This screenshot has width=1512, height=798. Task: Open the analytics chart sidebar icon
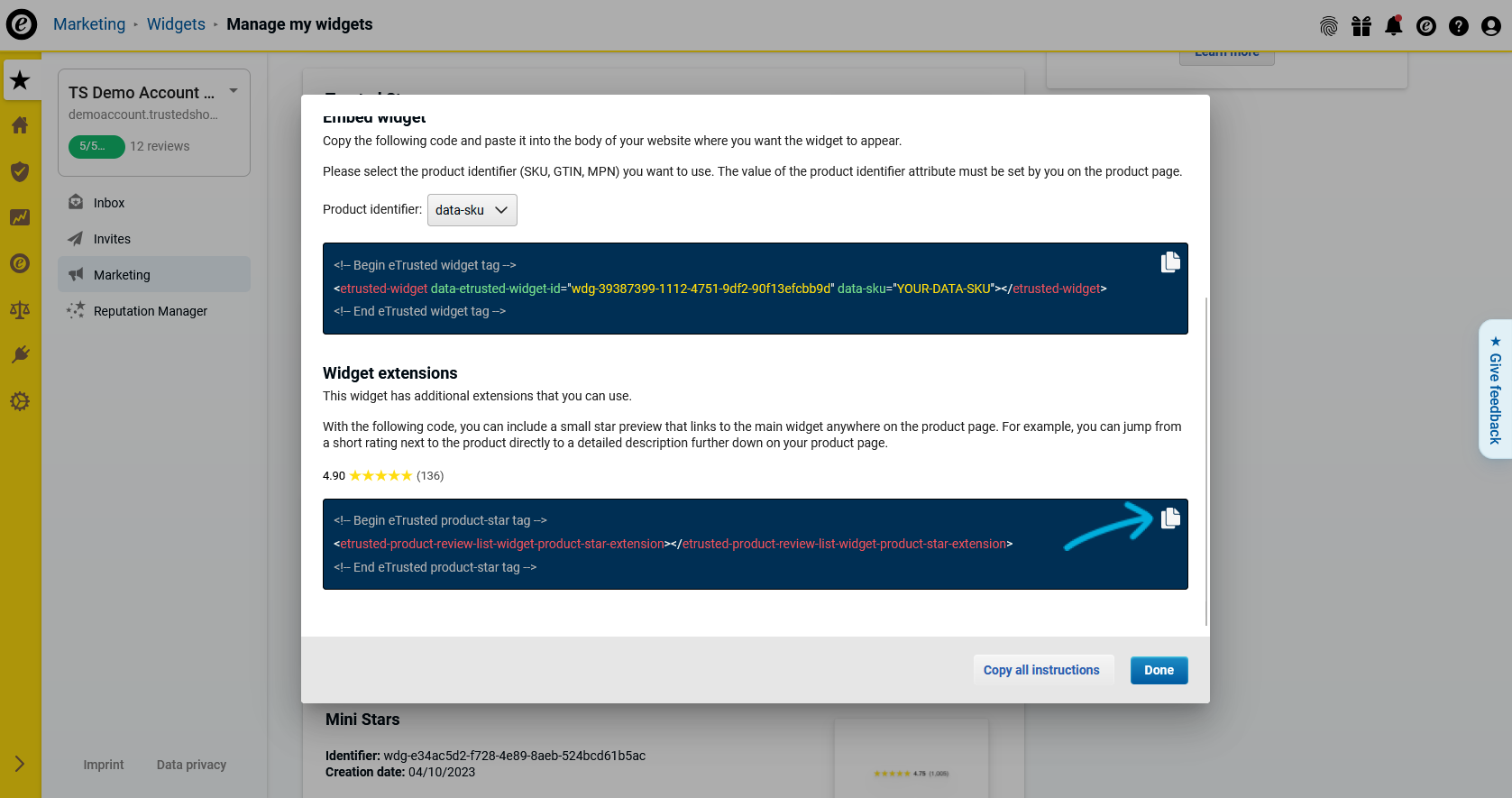(x=20, y=217)
